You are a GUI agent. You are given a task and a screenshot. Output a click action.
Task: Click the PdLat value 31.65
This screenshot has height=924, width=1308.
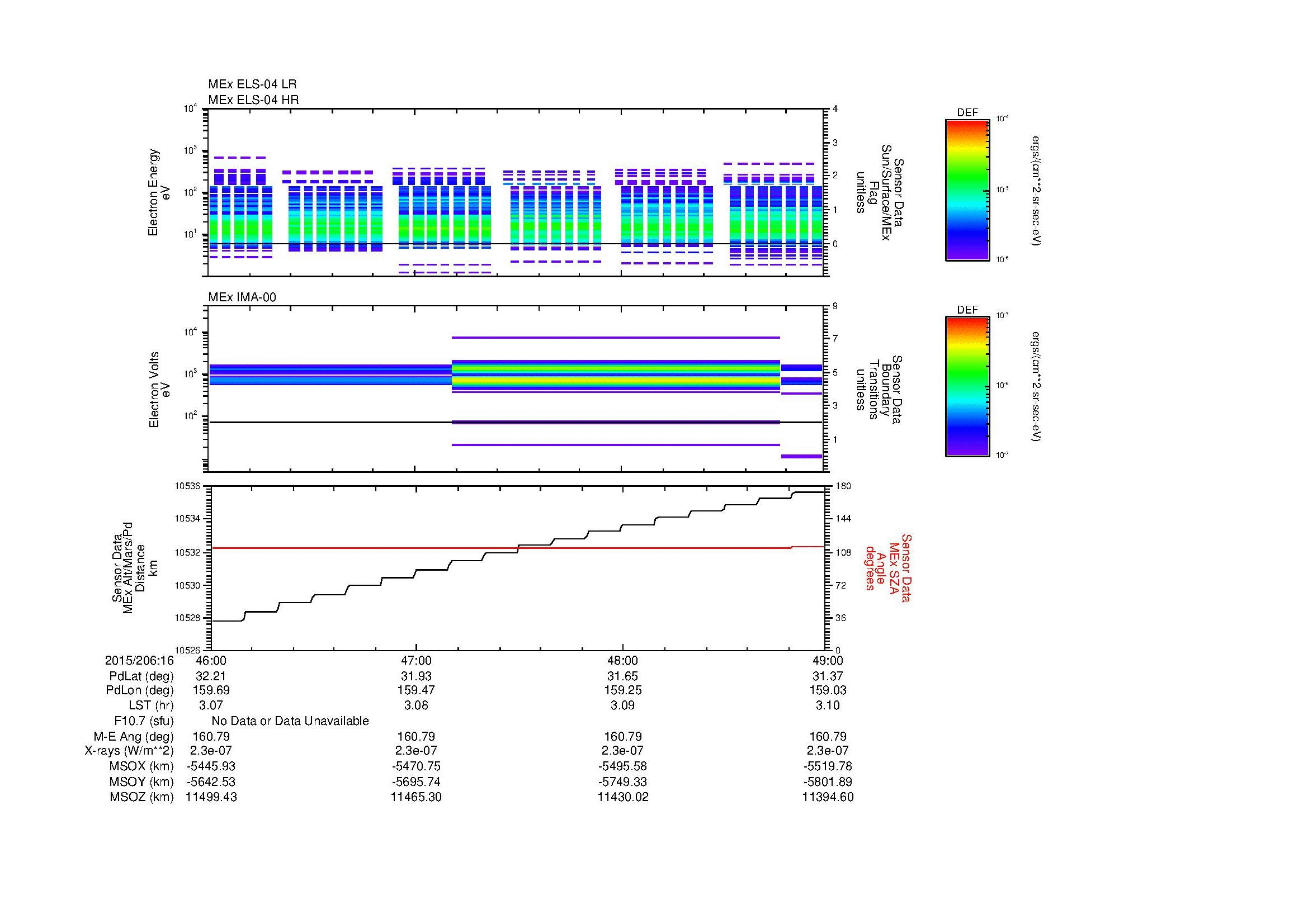[x=622, y=676]
